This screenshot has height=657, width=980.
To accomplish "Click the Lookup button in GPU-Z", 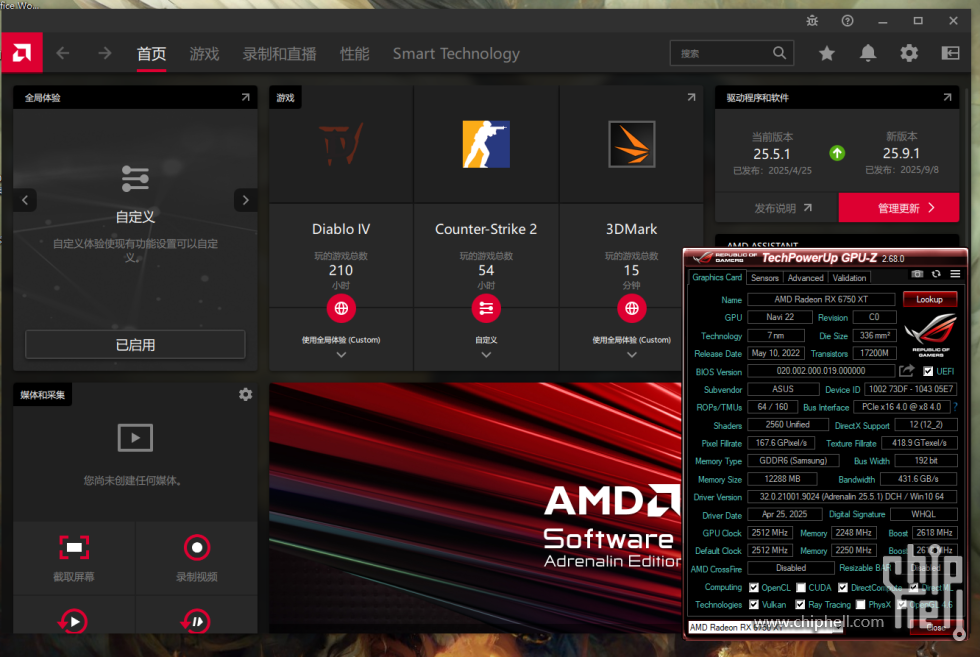I will pos(929,299).
